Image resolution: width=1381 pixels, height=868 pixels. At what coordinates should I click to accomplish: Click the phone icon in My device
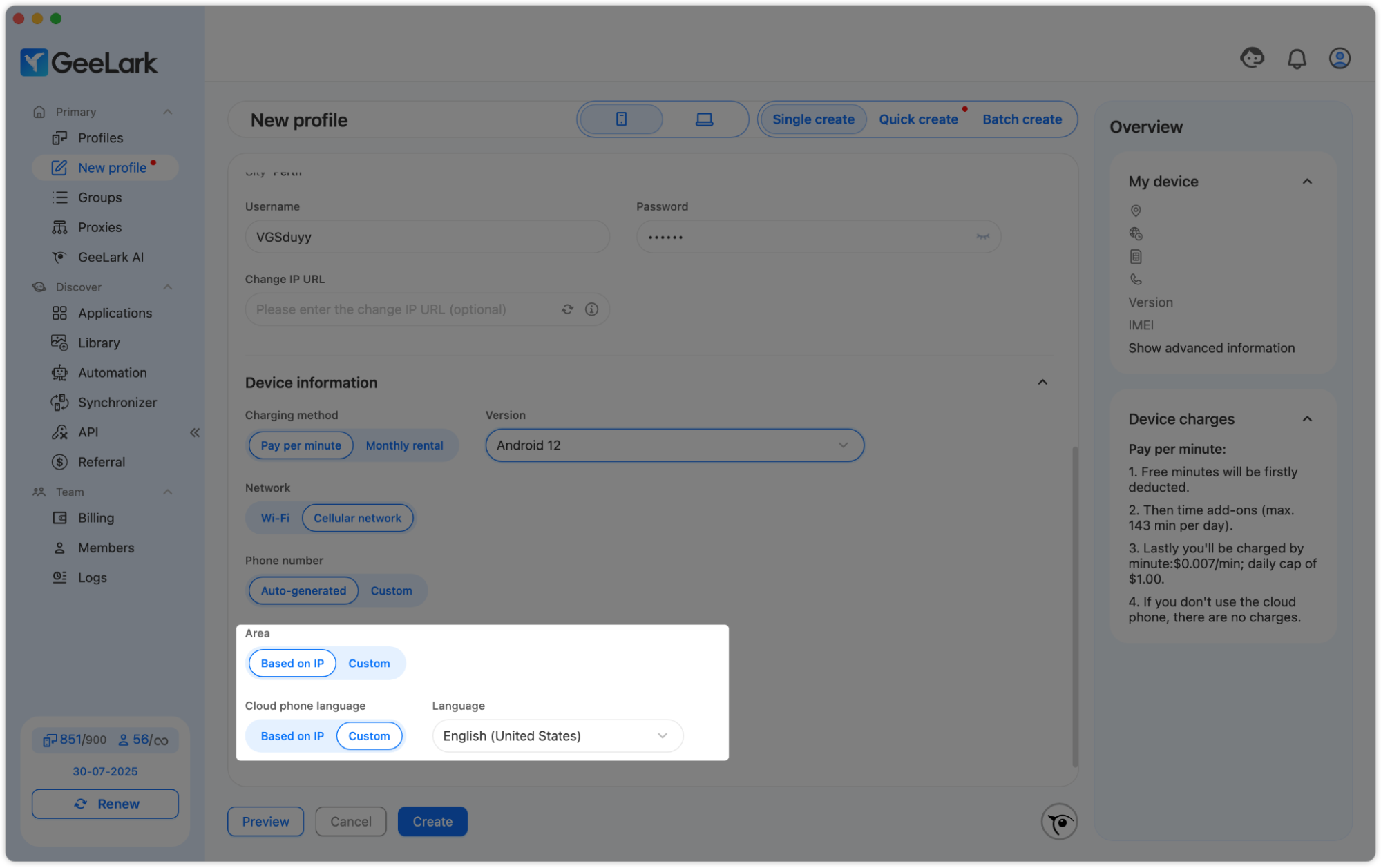point(1135,279)
